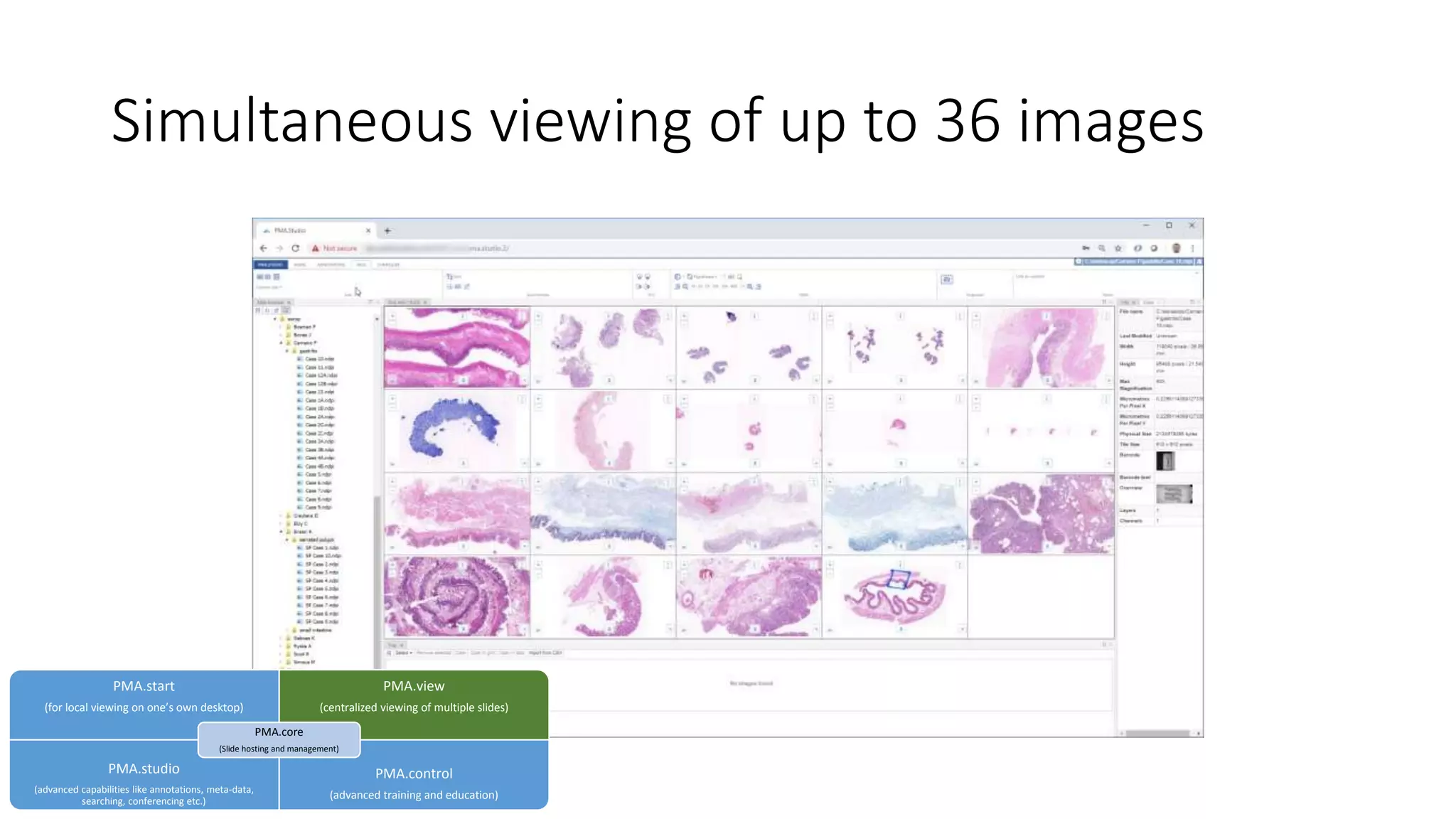Open the Select dropdown in the tray toolbar
Image resolution: width=1456 pixels, height=819 pixels.
tap(403, 653)
